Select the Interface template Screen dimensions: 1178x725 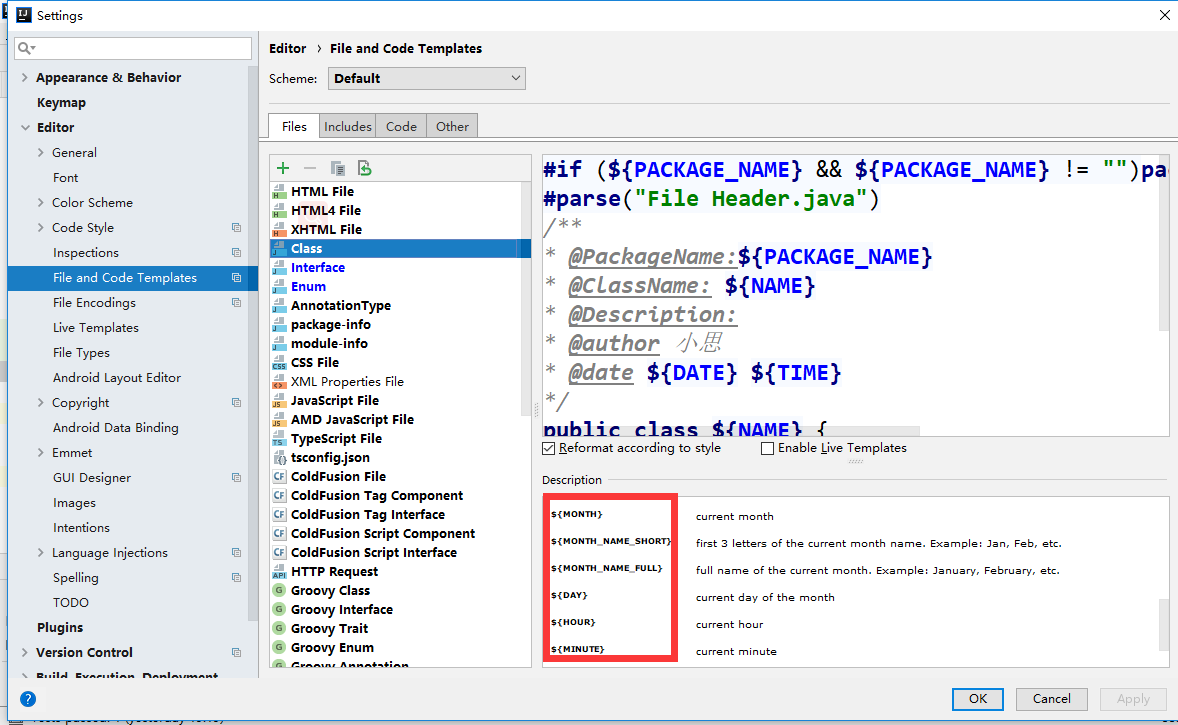pyautogui.click(x=318, y=267)
